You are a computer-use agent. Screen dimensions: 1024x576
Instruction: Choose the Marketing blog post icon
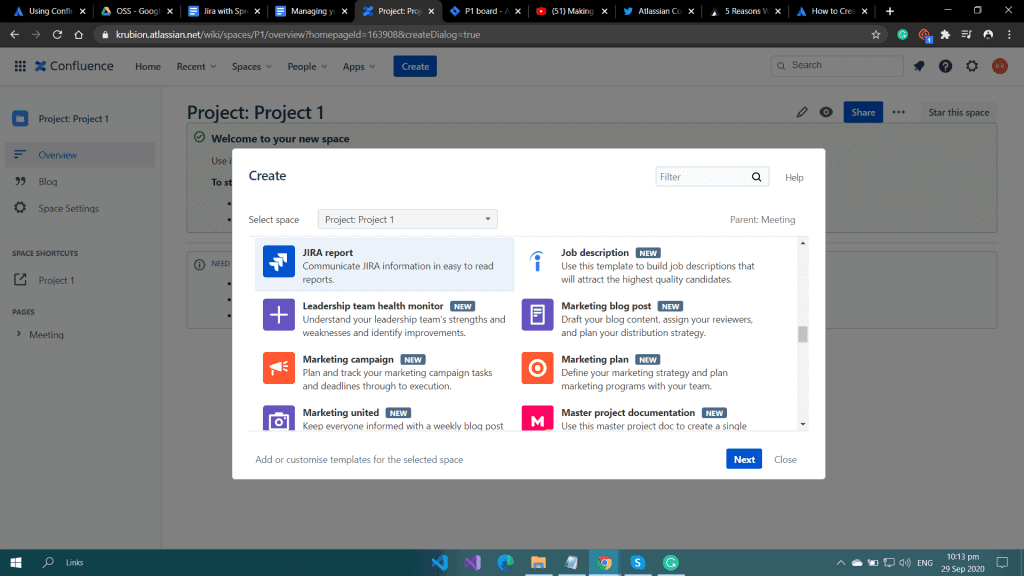tap(537, 315)
